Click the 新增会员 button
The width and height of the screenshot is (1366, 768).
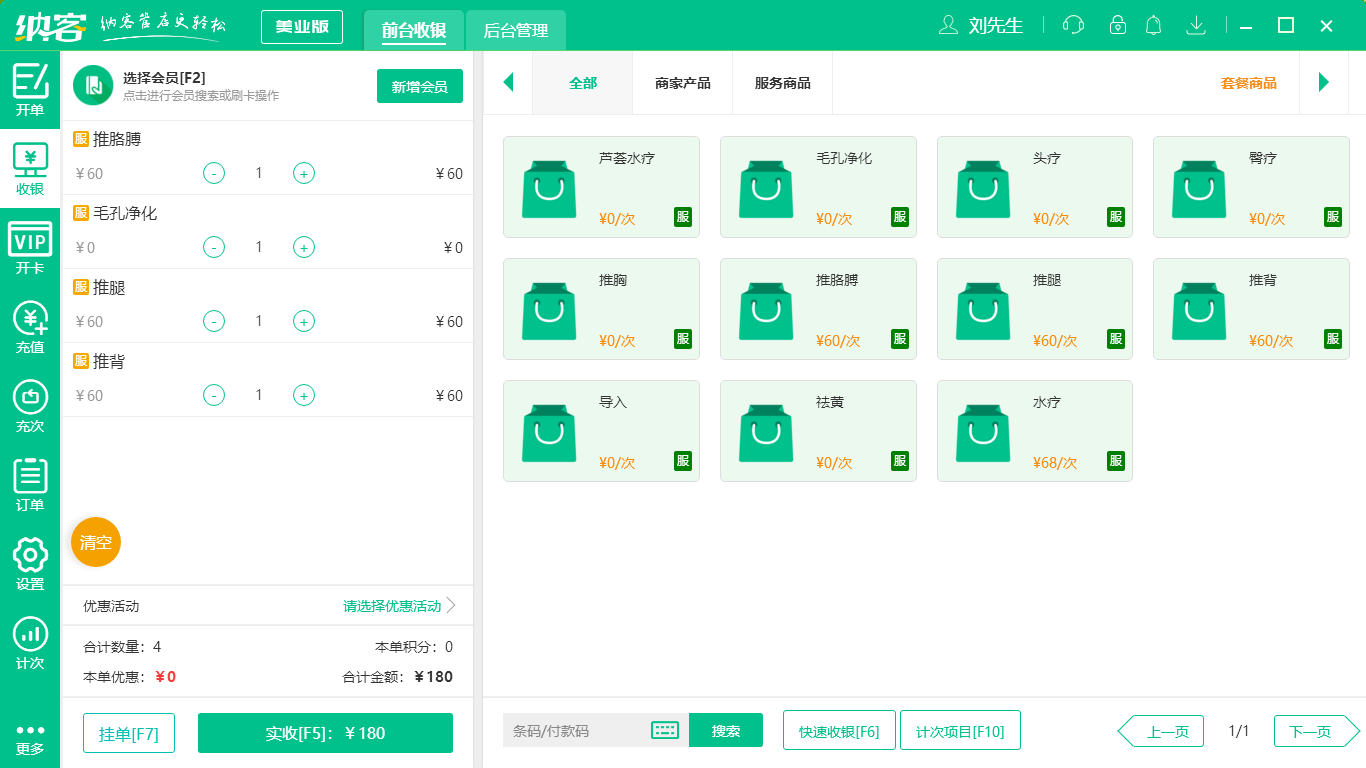420,87
